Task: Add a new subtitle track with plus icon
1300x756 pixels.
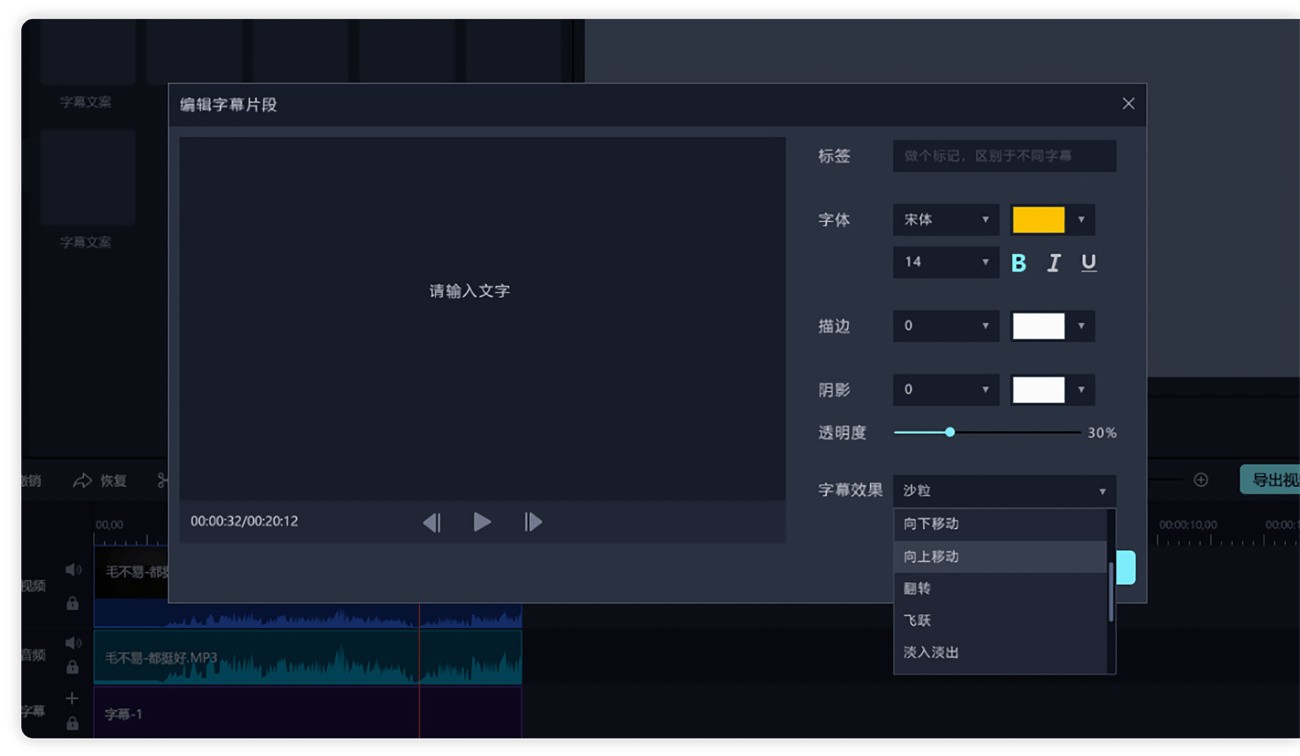Action: coord(72,698)
